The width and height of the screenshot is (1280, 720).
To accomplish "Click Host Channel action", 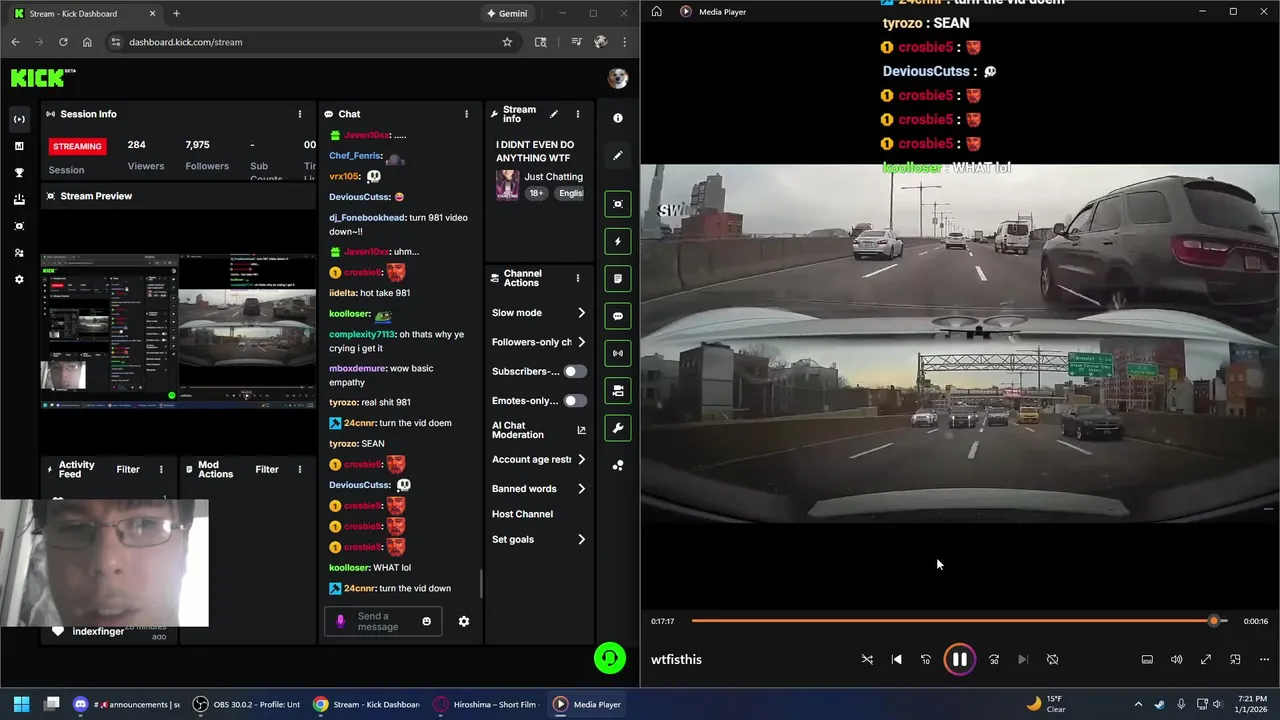I will coord(522,514).
